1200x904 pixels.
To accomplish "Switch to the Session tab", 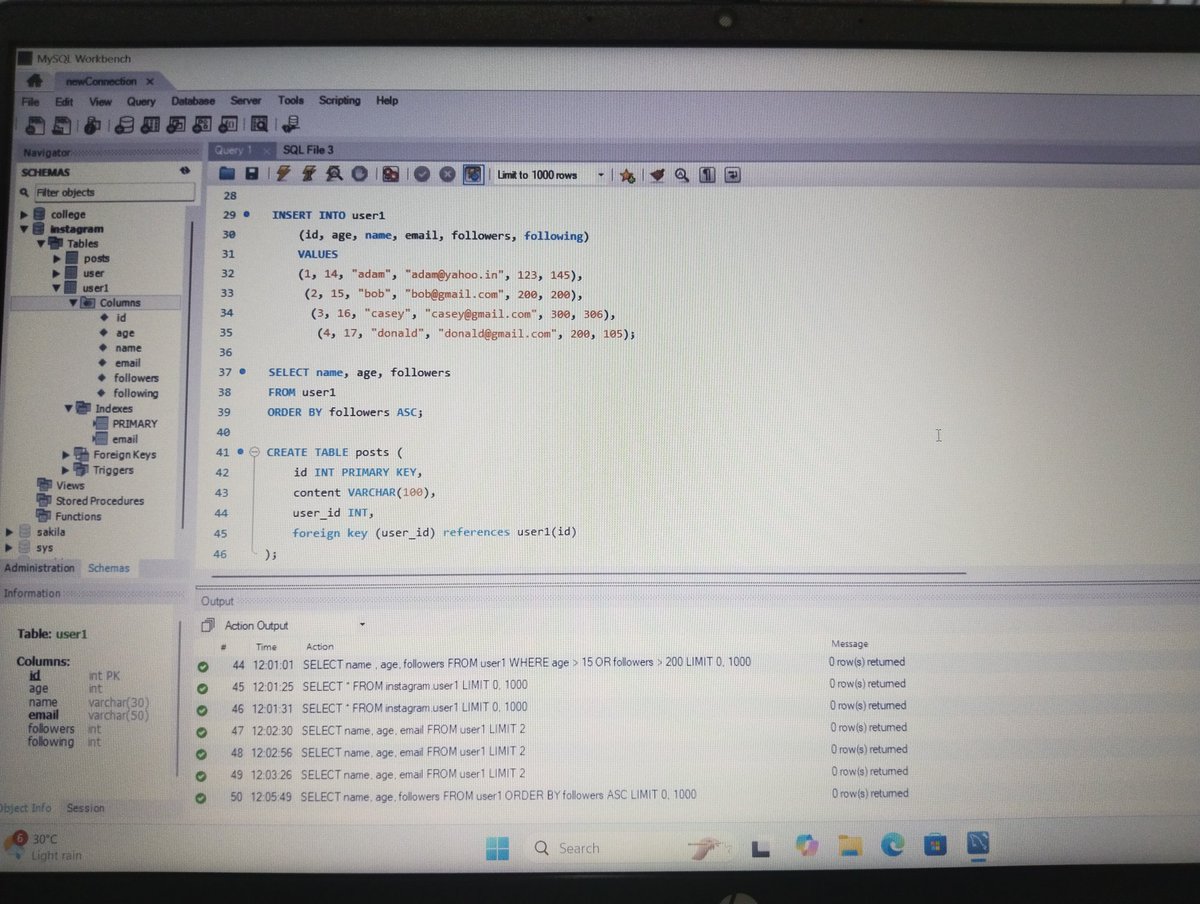I will (x=85, y=808).
